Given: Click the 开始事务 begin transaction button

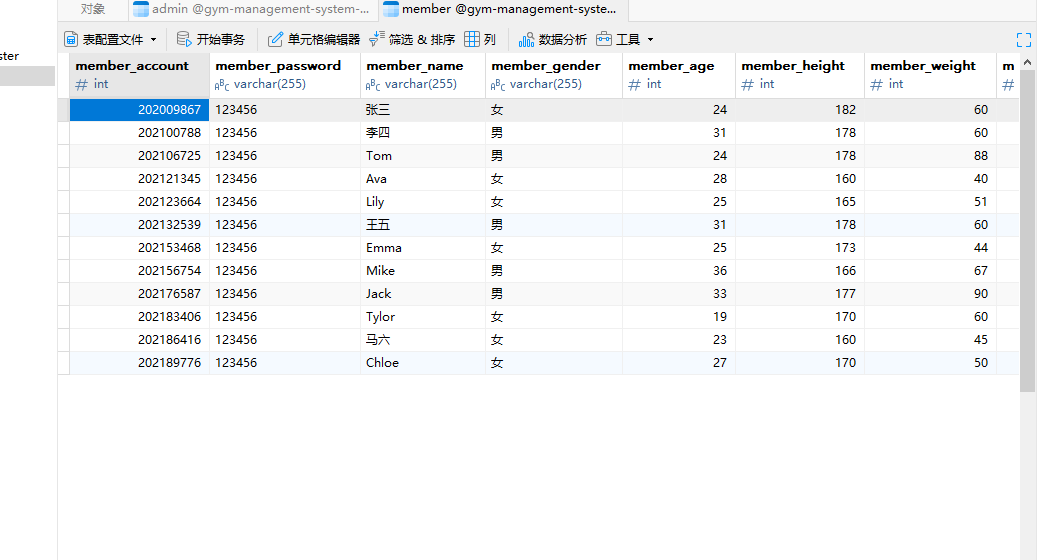Looking at the screenshot, I should pos(211,39).
